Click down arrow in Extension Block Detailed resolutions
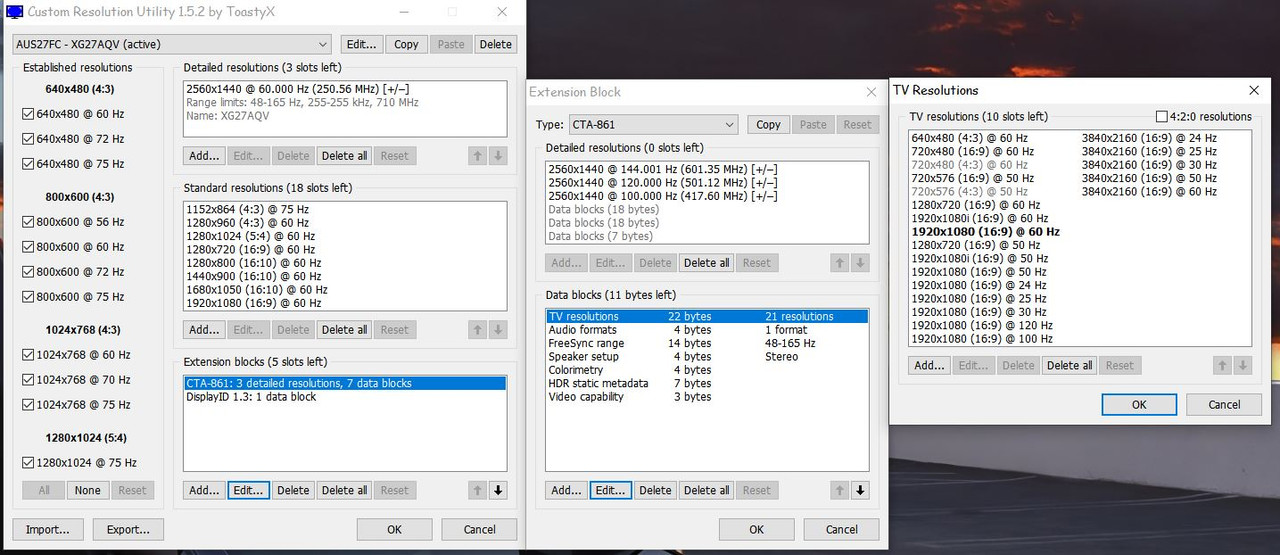Screen dimensions: 1280x555 click(x=861, y=263)
